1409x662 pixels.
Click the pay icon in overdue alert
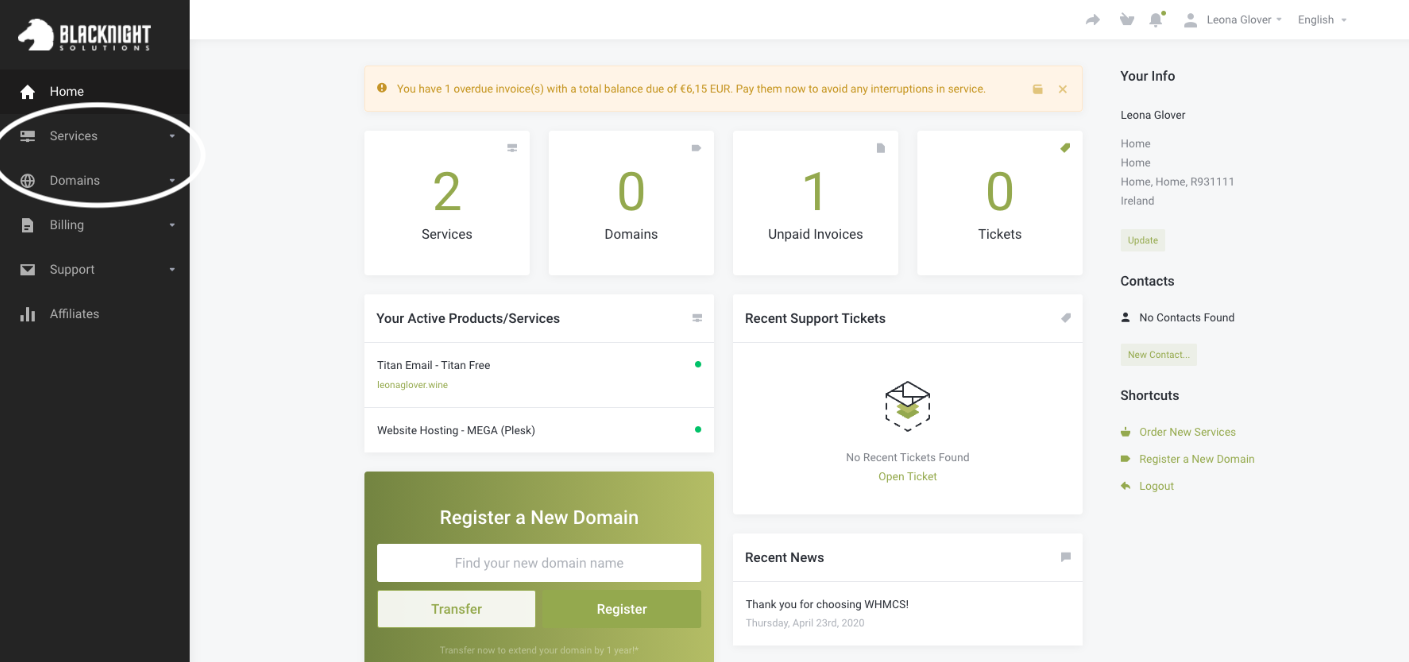pos(1038,89)
